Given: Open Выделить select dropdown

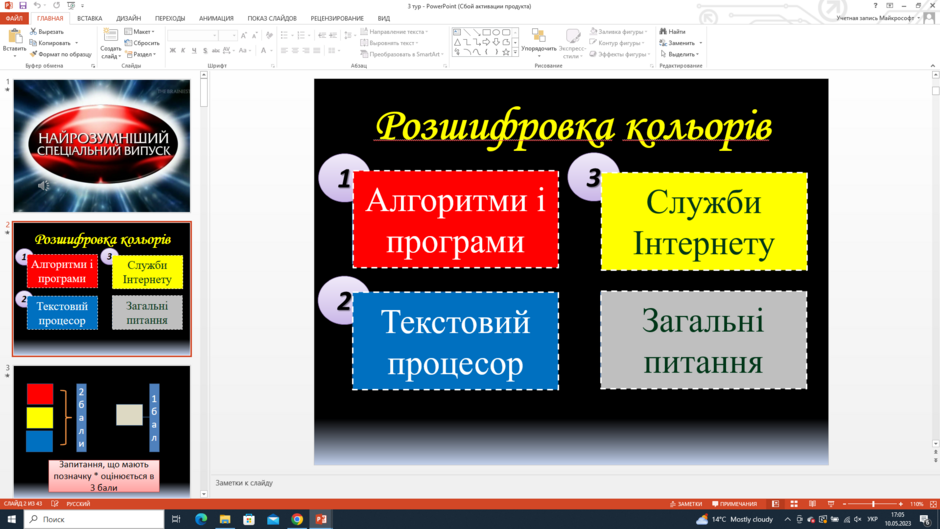Looking at the screenshot, I should (x=679, y=54).
